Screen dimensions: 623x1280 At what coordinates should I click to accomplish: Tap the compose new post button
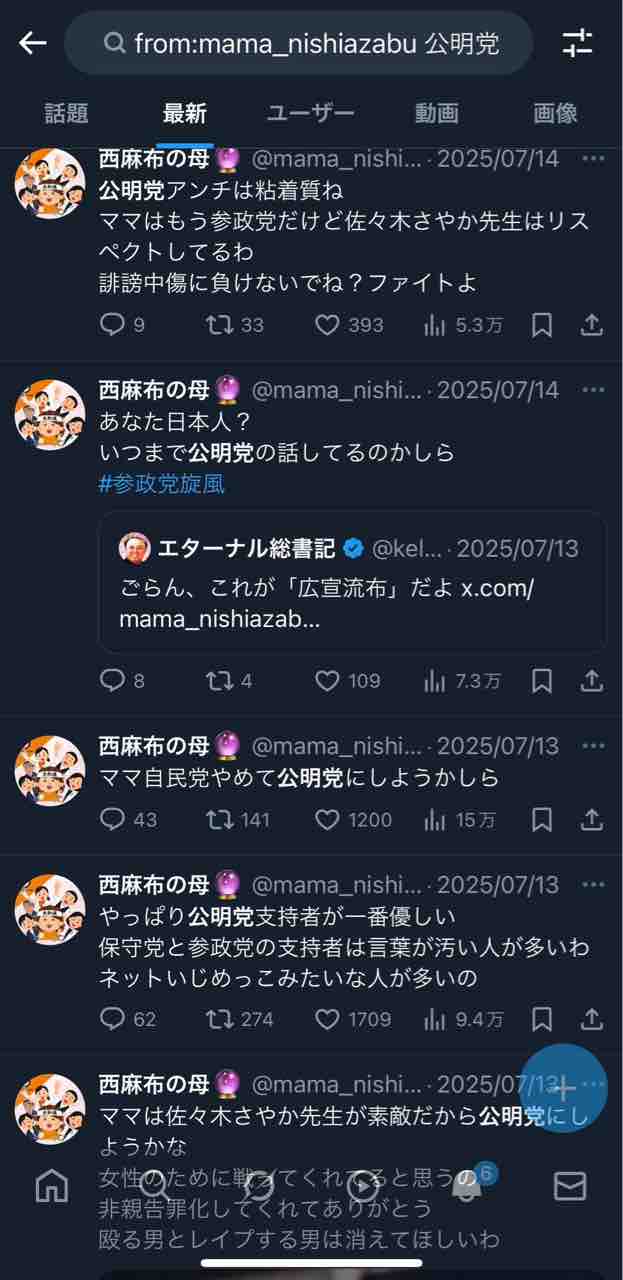click(x=563, y=1089)
